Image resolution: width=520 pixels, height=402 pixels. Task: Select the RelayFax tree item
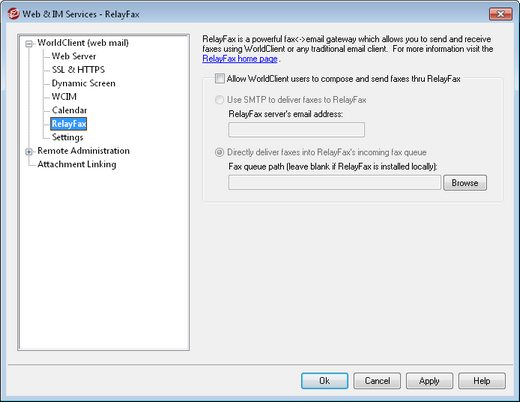pos(69,124)
